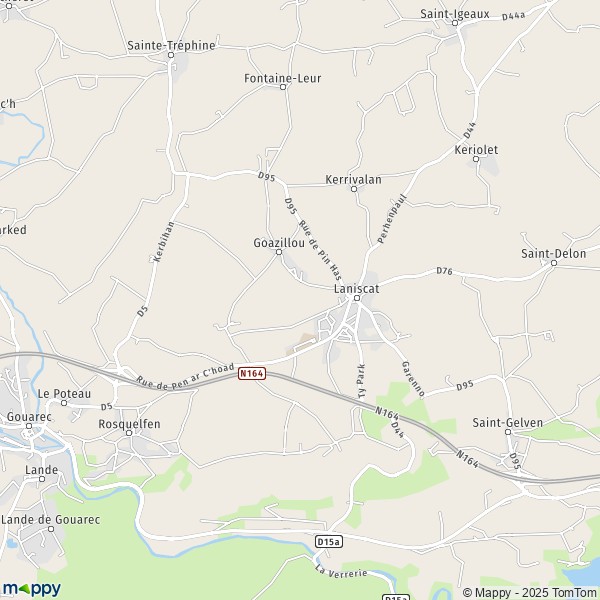Select the Rosquelfen place marker

click(x=129, y=433)
